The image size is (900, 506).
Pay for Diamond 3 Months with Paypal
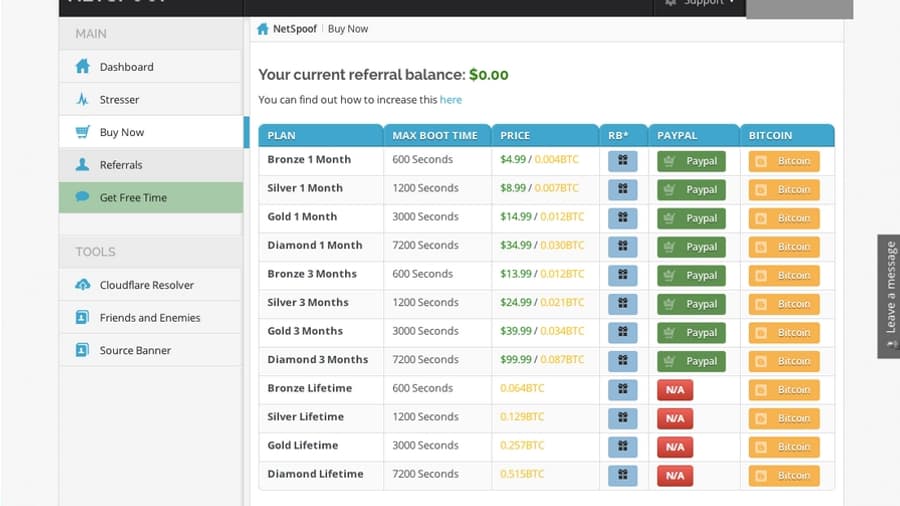click(691, 361)
